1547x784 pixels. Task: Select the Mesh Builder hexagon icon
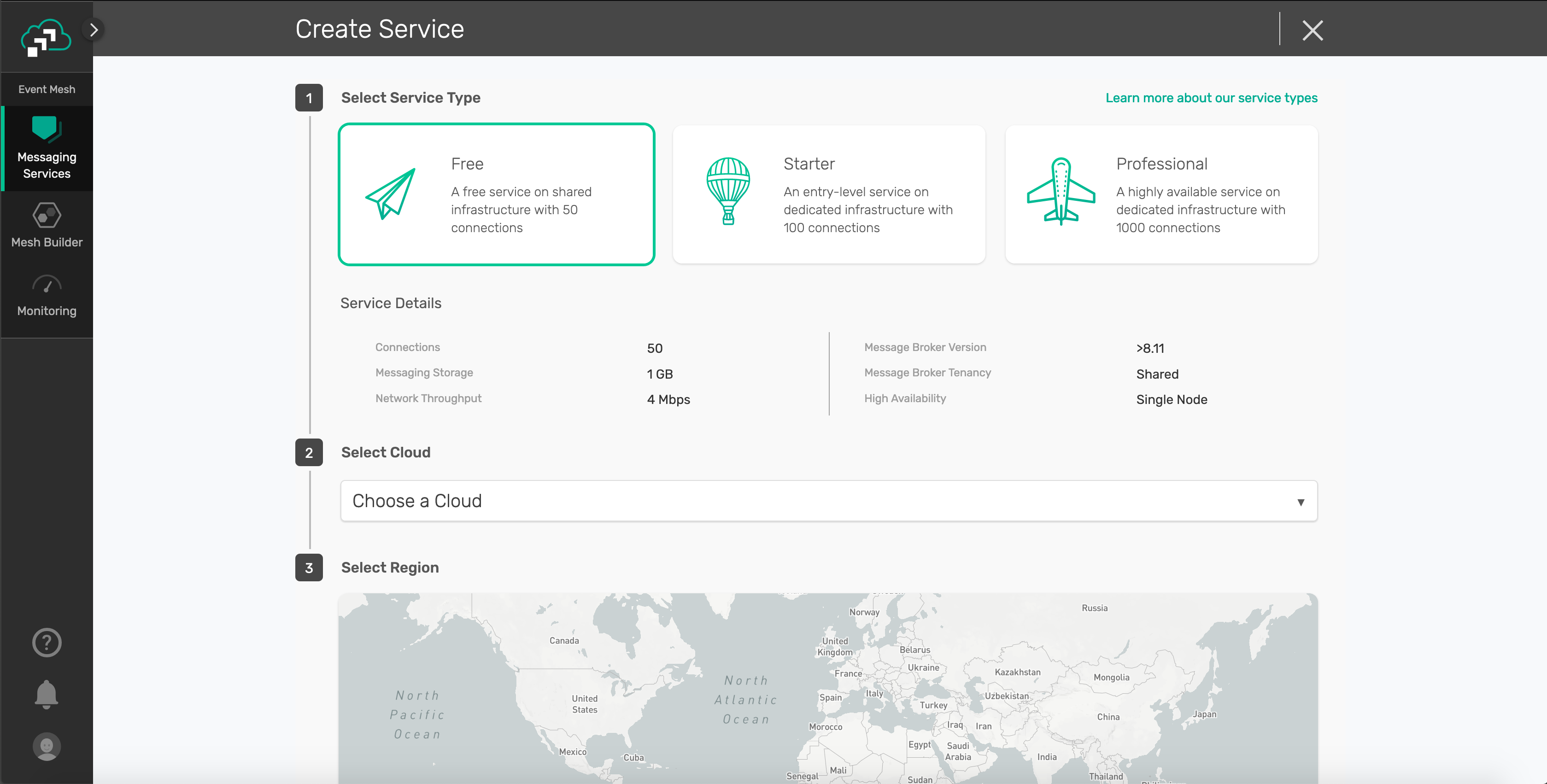(x=47, y=215)
